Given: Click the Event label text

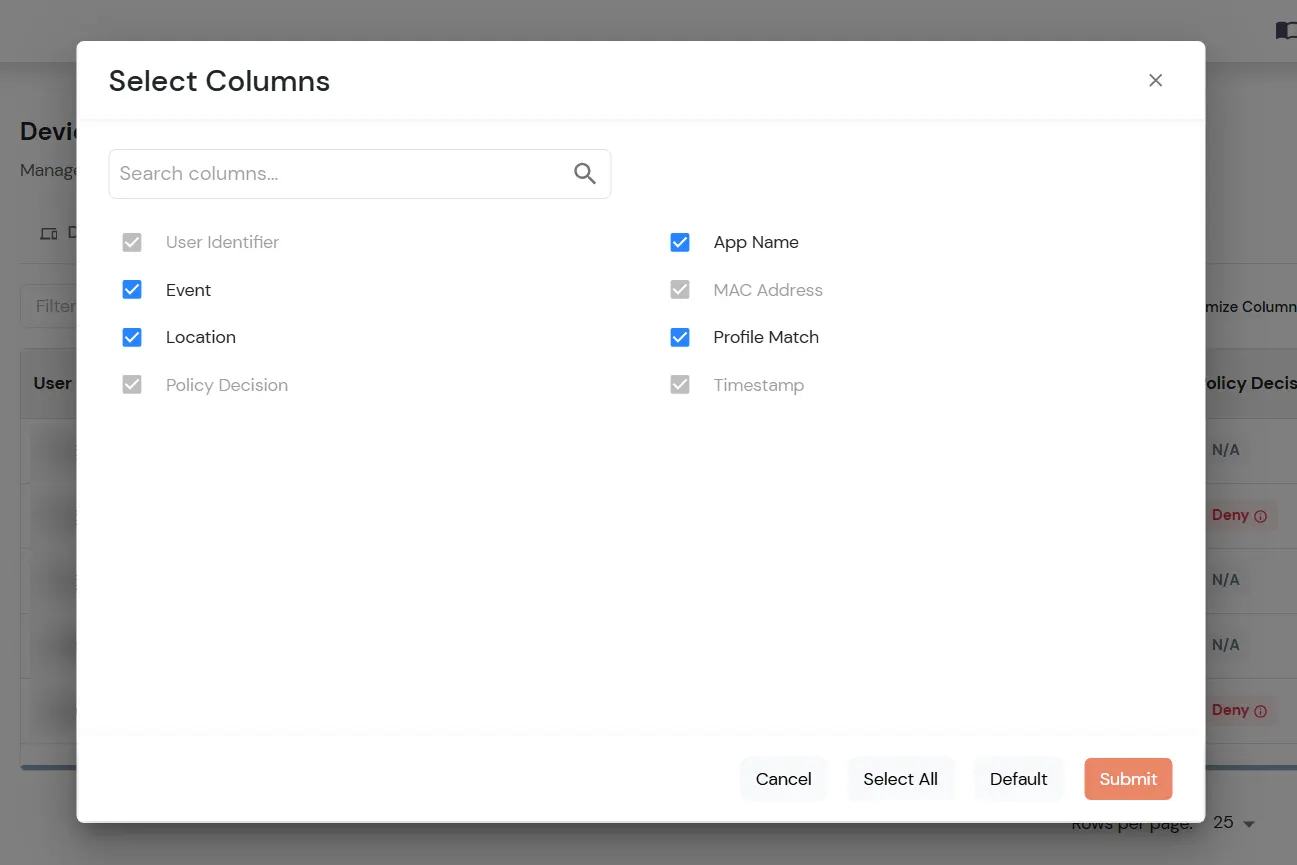Looking at the screenshot, I should click(x=189, y=290).
